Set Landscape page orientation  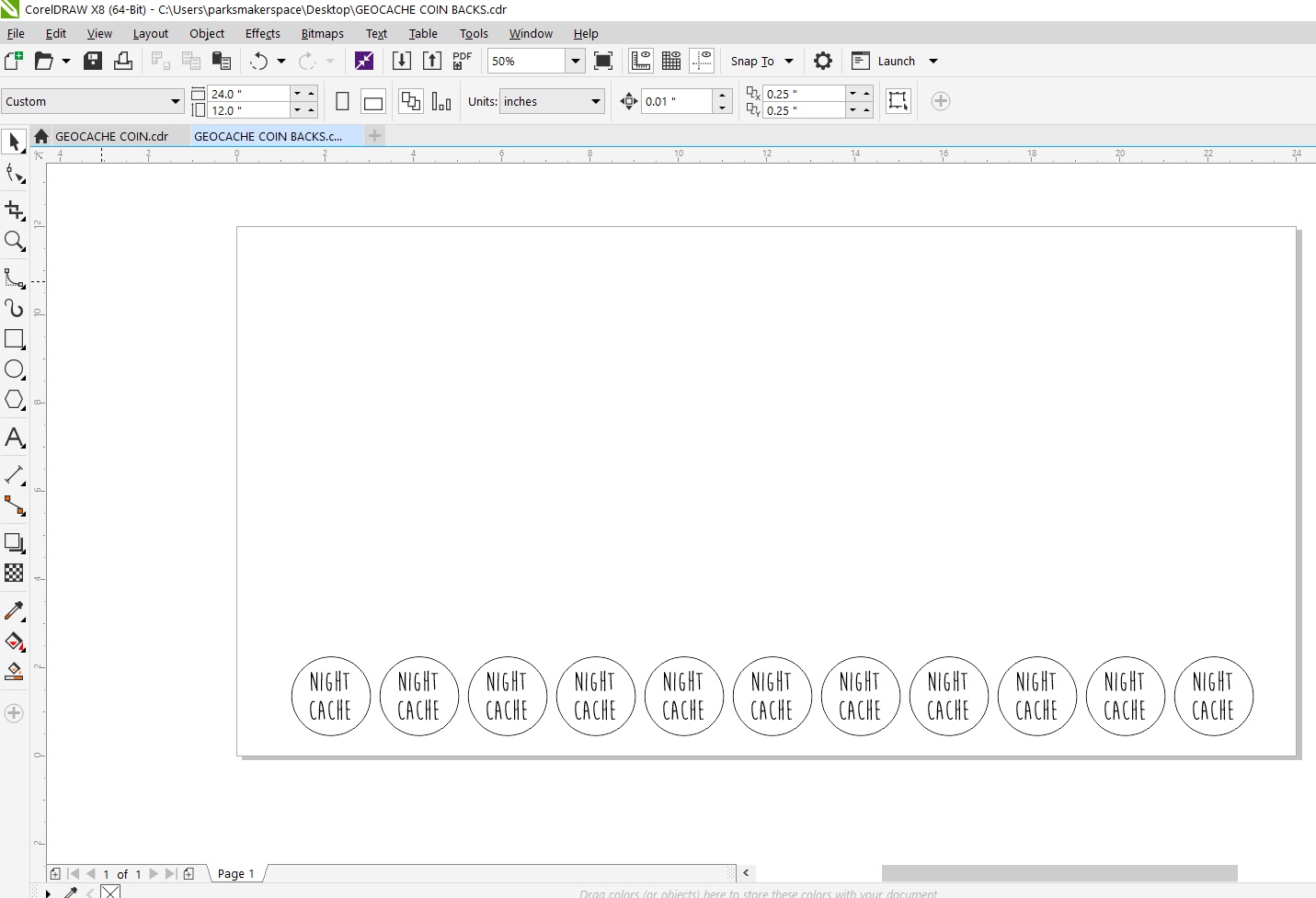point(373,101)
